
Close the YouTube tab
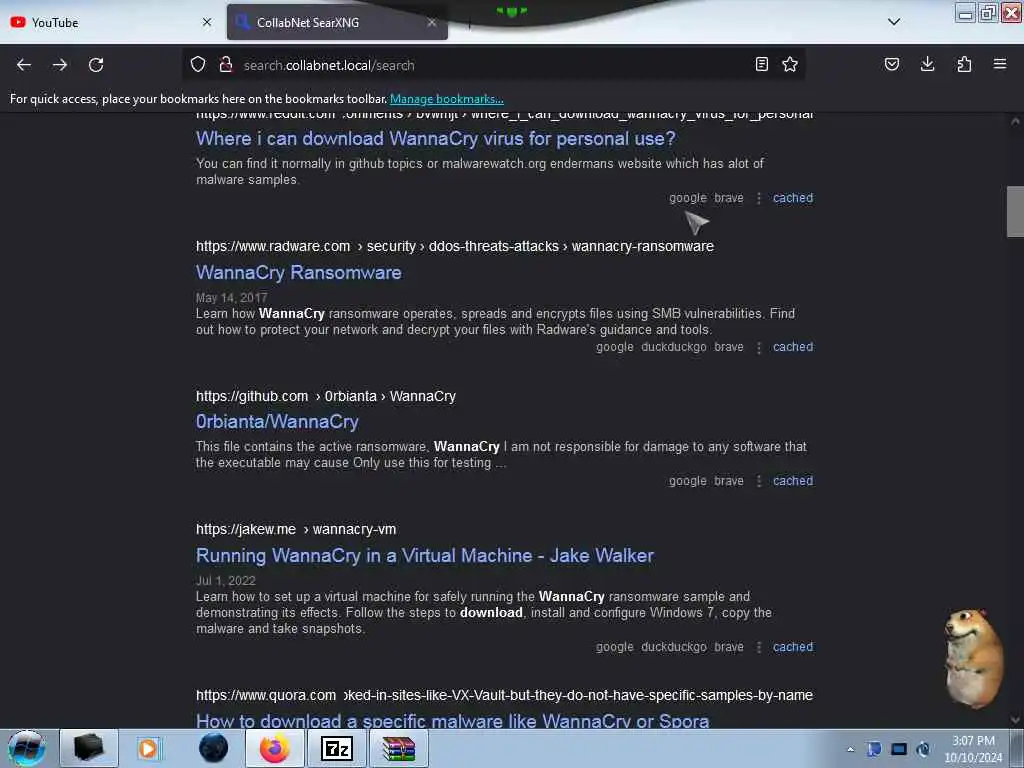point(207,22)
